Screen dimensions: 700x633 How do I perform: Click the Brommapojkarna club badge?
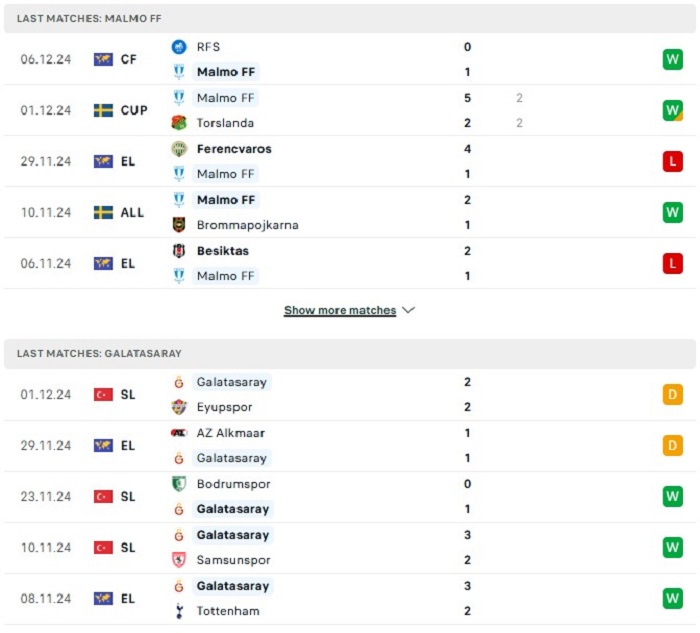coord(179,225)
